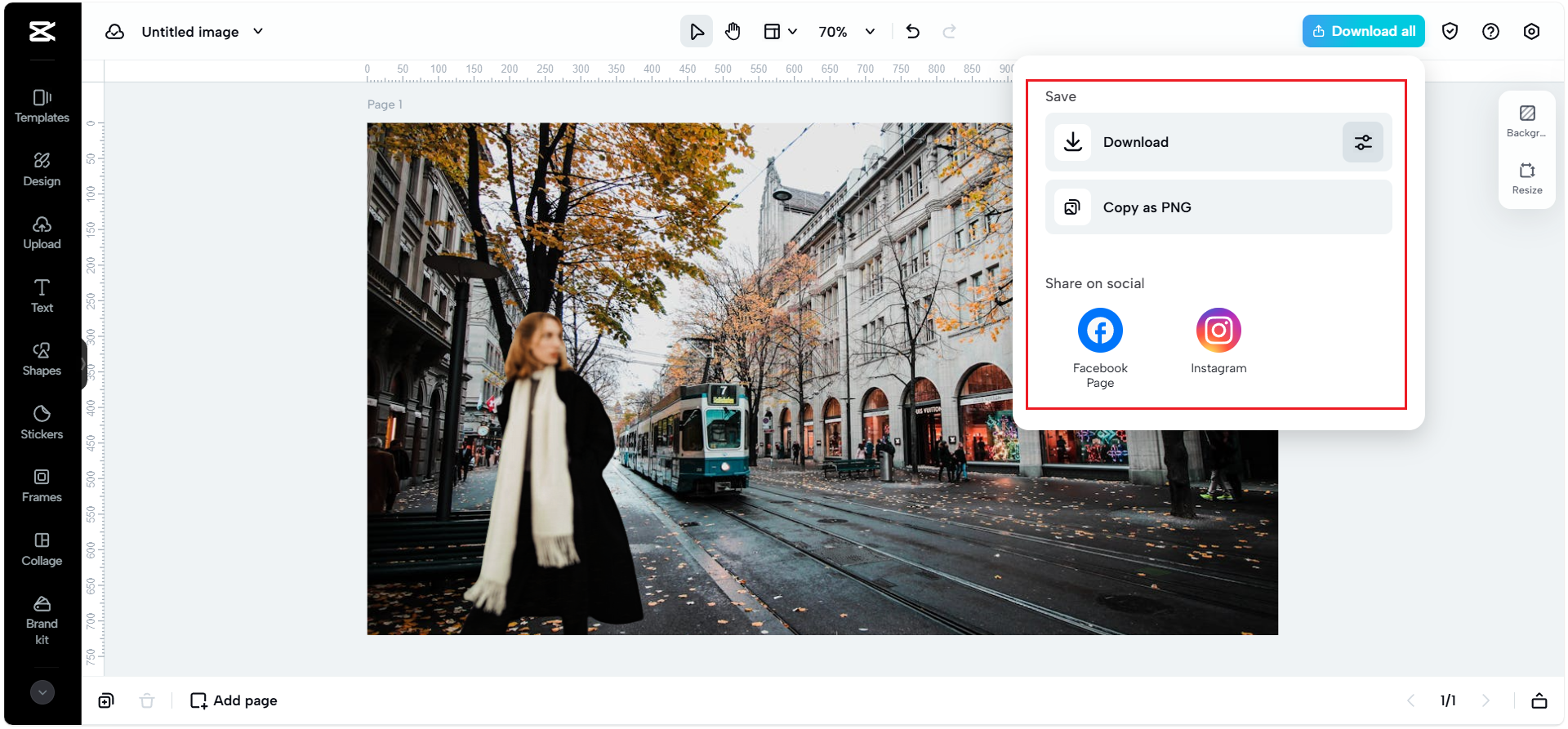The width and height of the screenshot is (1568, 729).
Task: Click the cloud save status icon
Action: (x=115, y=32)
